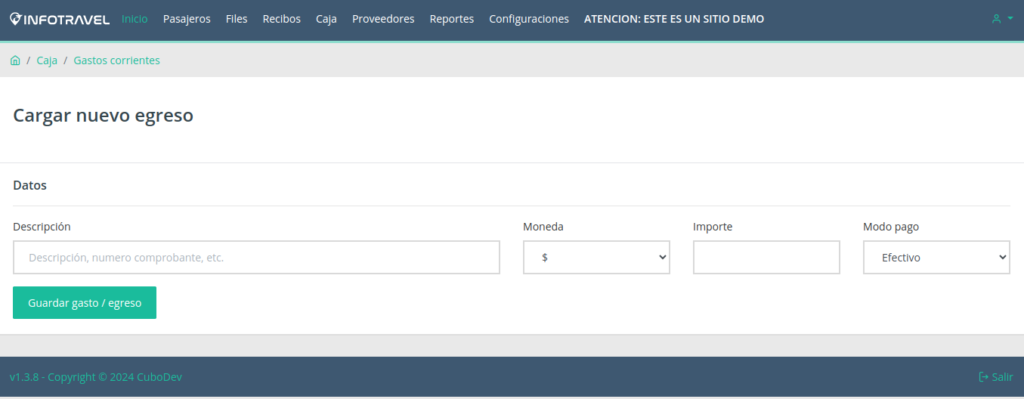Open the Pasajeros menu
The width and height of the screenshot is (1024, 399).
point(187,19)
